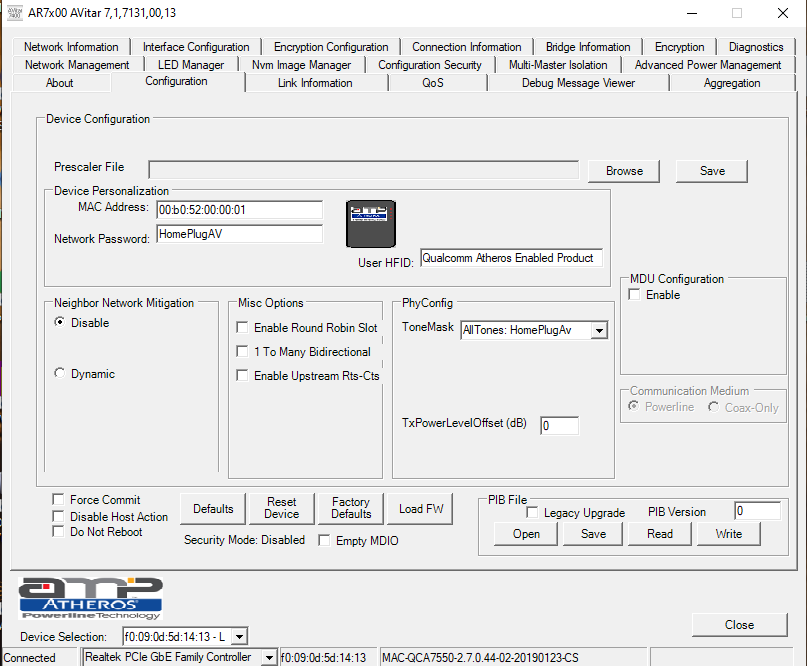Open the Interface Configuration tab

click(x=196, y=47)
